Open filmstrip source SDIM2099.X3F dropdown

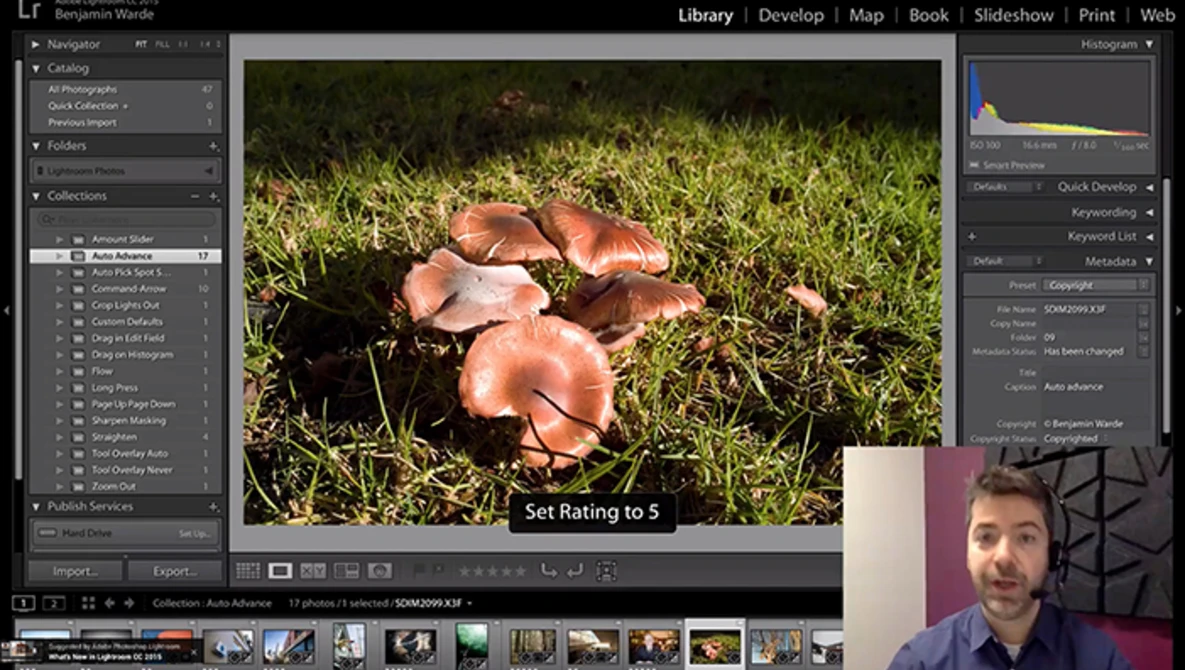point(434,604)
